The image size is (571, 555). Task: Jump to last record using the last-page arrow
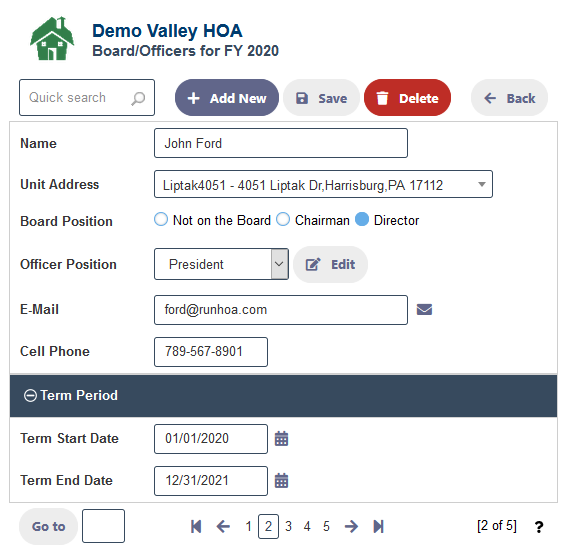[378, 526]
